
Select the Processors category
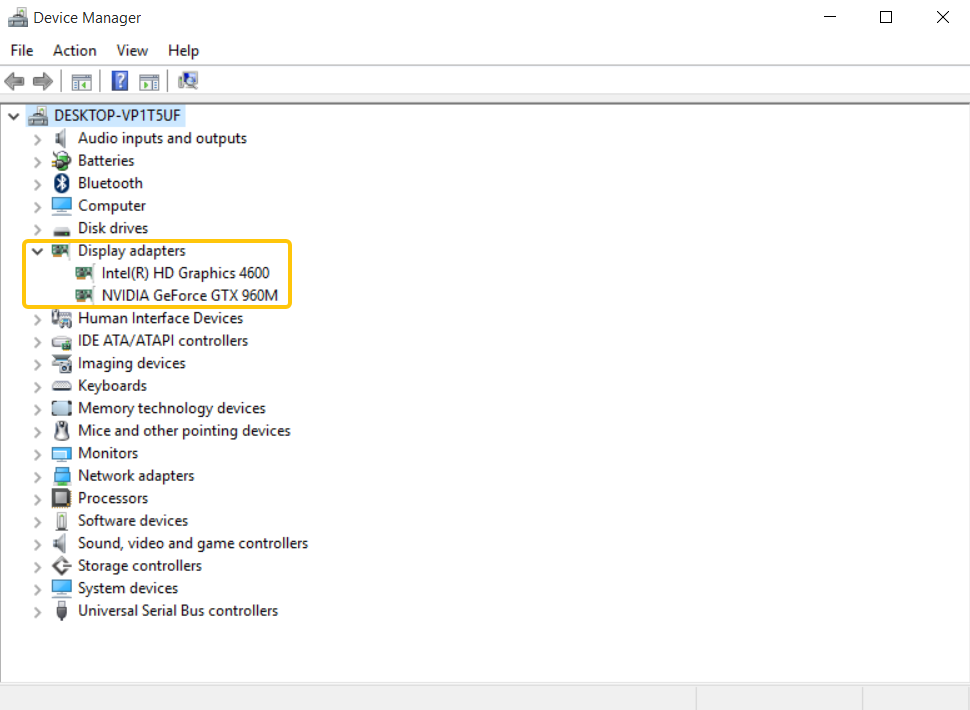(113, 497)
